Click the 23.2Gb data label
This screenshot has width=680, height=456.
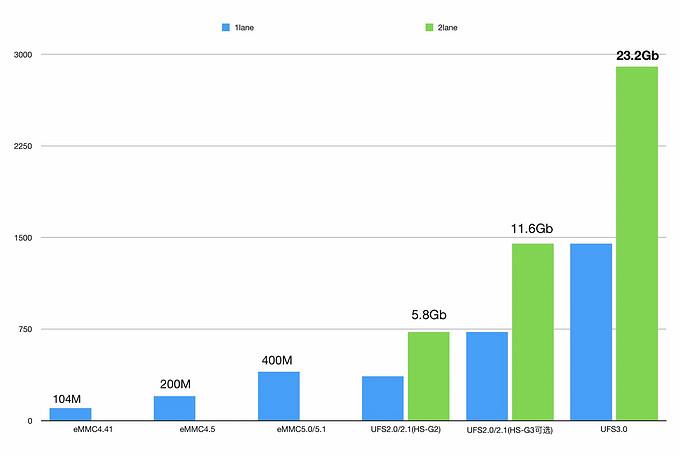coord(637,56)
